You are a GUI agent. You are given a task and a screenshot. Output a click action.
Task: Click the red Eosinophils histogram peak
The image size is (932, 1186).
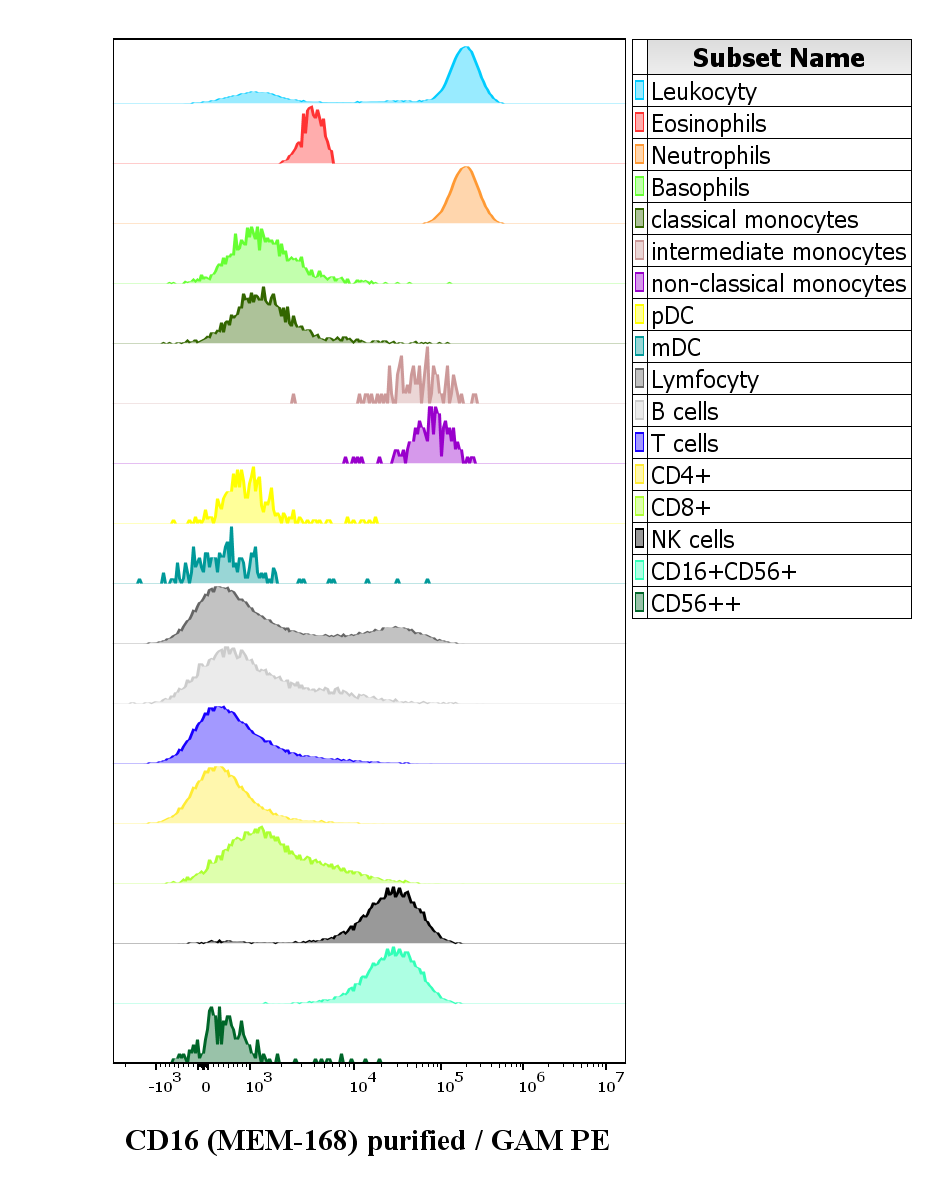click(x=309, y=136)
